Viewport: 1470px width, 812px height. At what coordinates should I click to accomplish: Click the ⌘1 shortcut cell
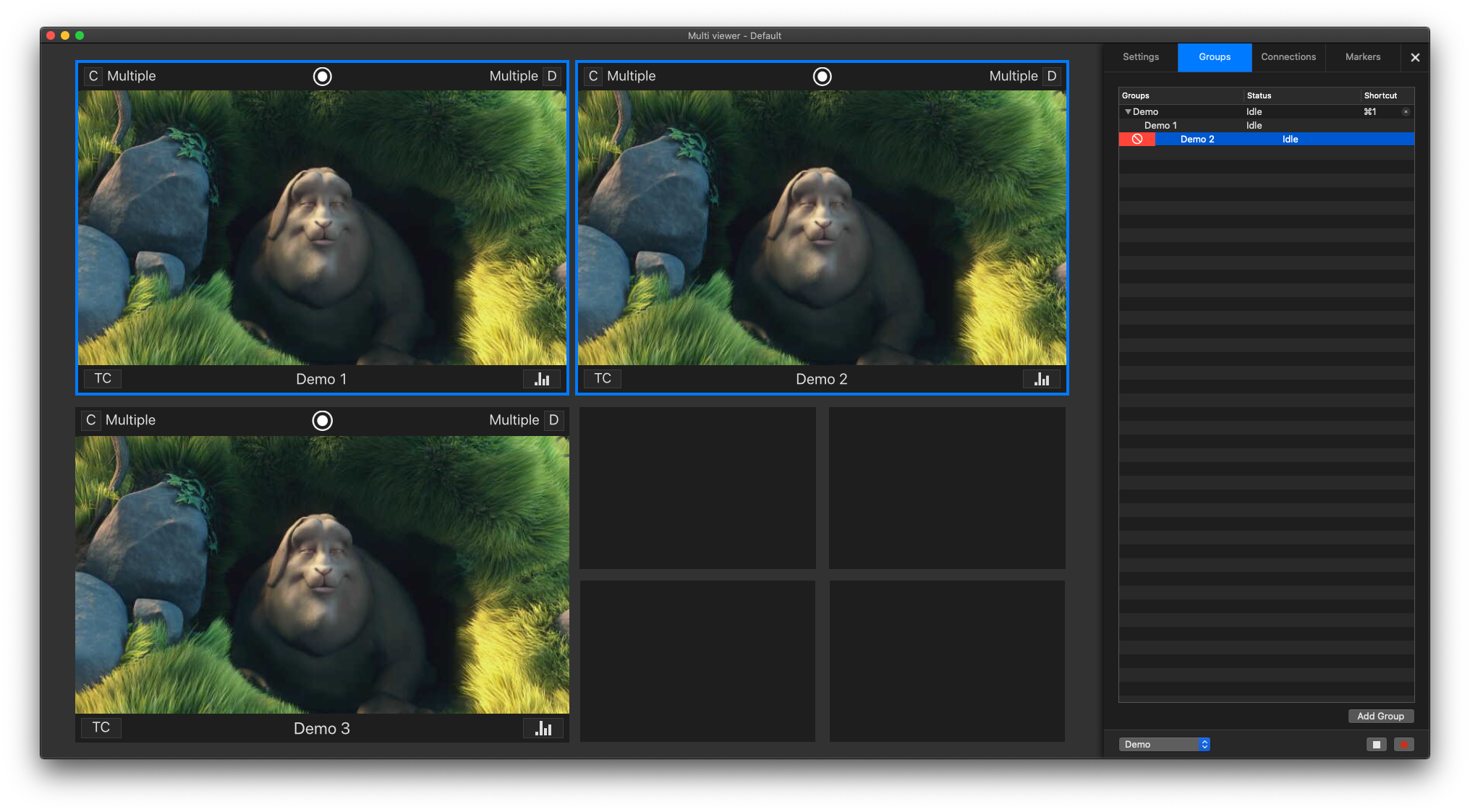1370,112
